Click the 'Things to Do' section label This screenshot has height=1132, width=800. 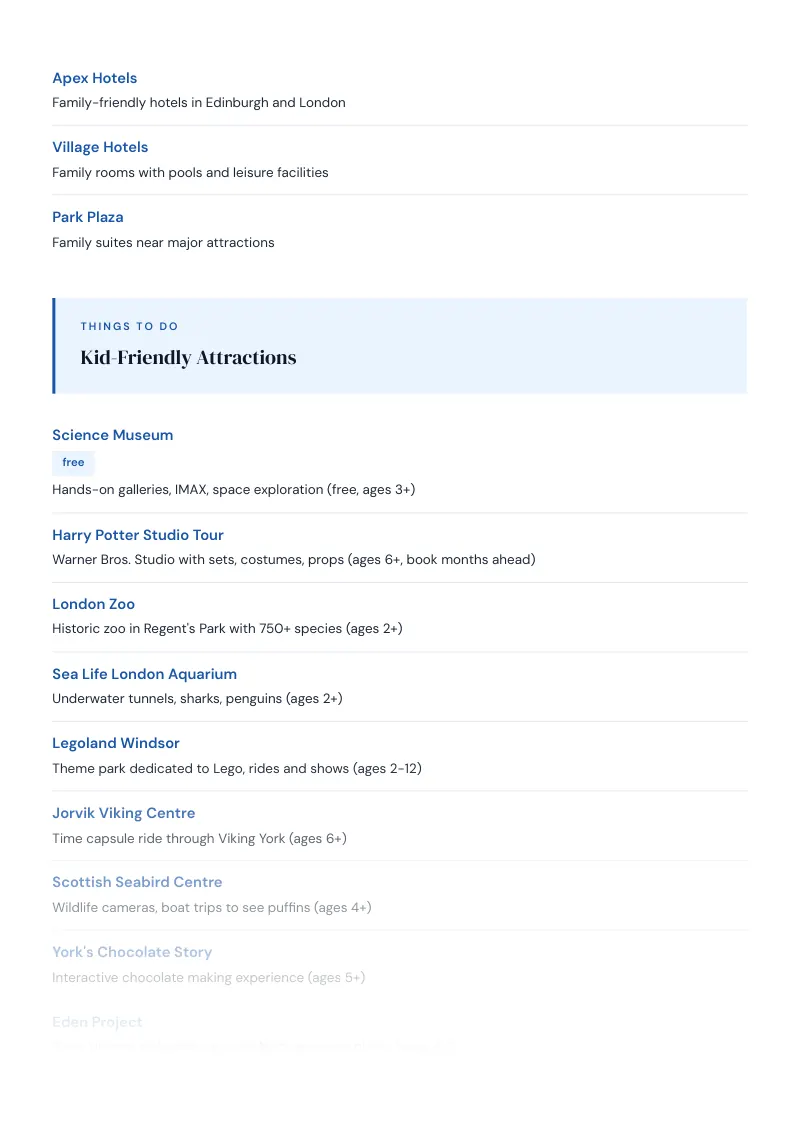(x=129, y=326)
